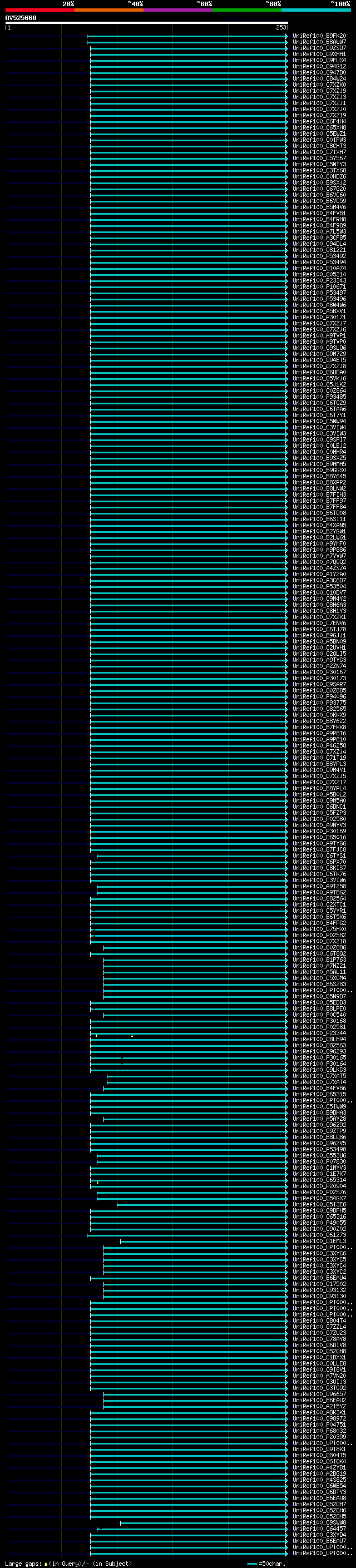Click hit label UniRef100_P30165
The image size is (356, 1568).
pyautogui.click(x=319, y=1058)
